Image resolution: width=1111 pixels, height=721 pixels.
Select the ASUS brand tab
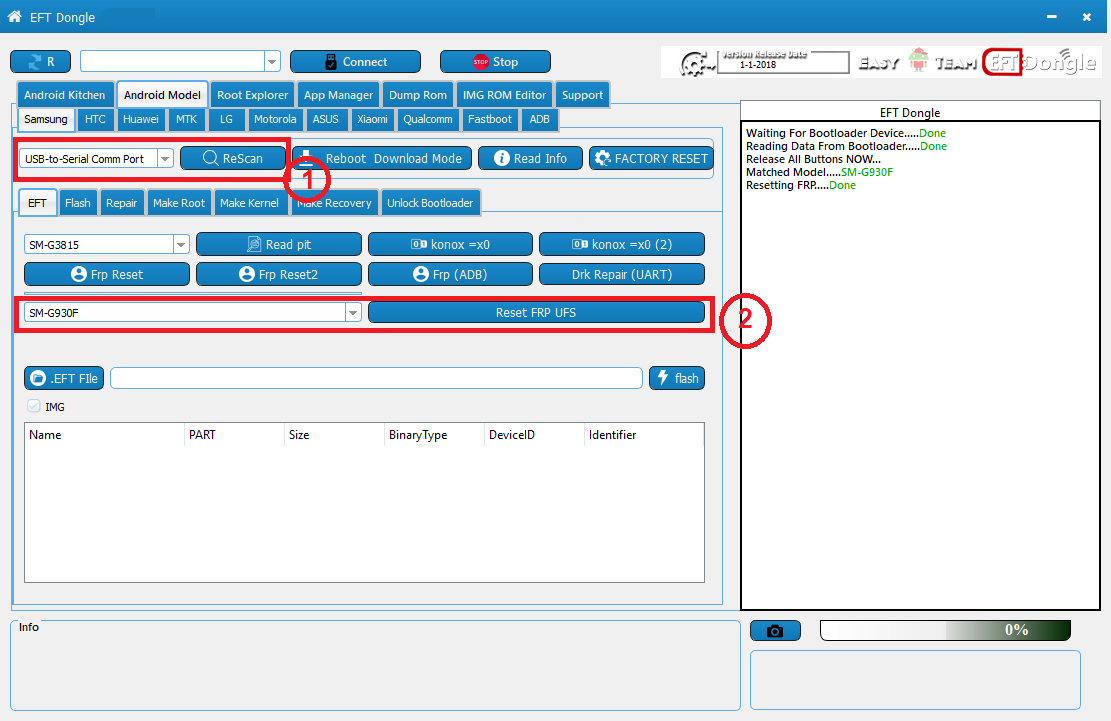point(325,119)
